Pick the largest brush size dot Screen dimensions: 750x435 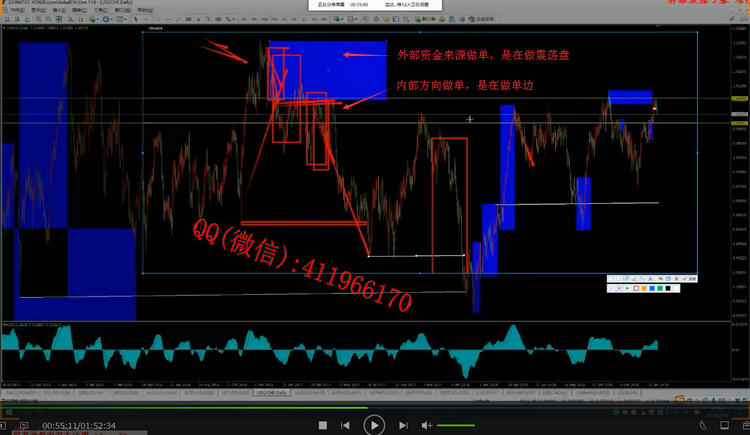[627, 289]
